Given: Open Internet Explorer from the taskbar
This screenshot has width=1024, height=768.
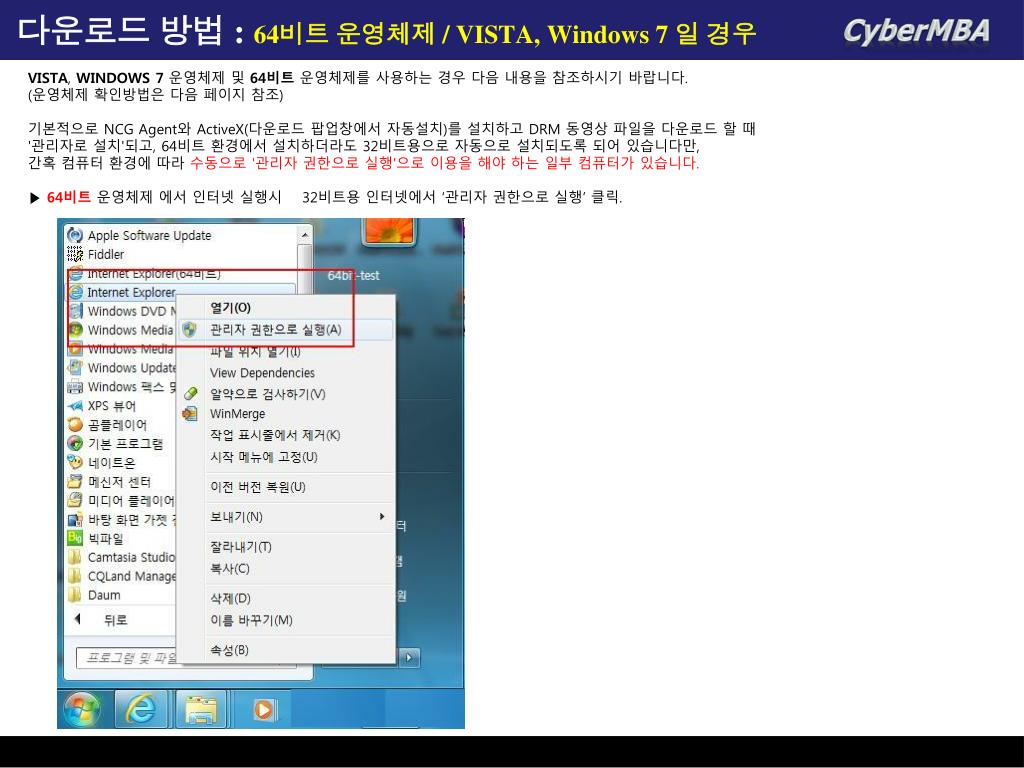Looking at the screenshot, I should [x=141, y=709].
